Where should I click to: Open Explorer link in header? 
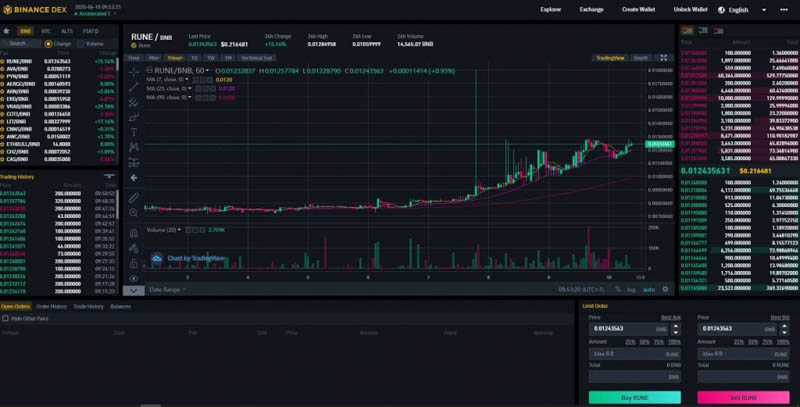pyautogui.click(x=551, y=10)
